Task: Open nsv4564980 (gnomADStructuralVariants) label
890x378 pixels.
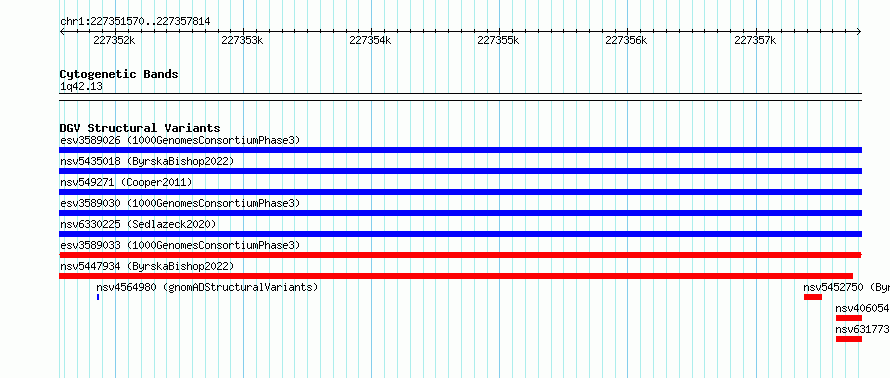Action: 207,287
